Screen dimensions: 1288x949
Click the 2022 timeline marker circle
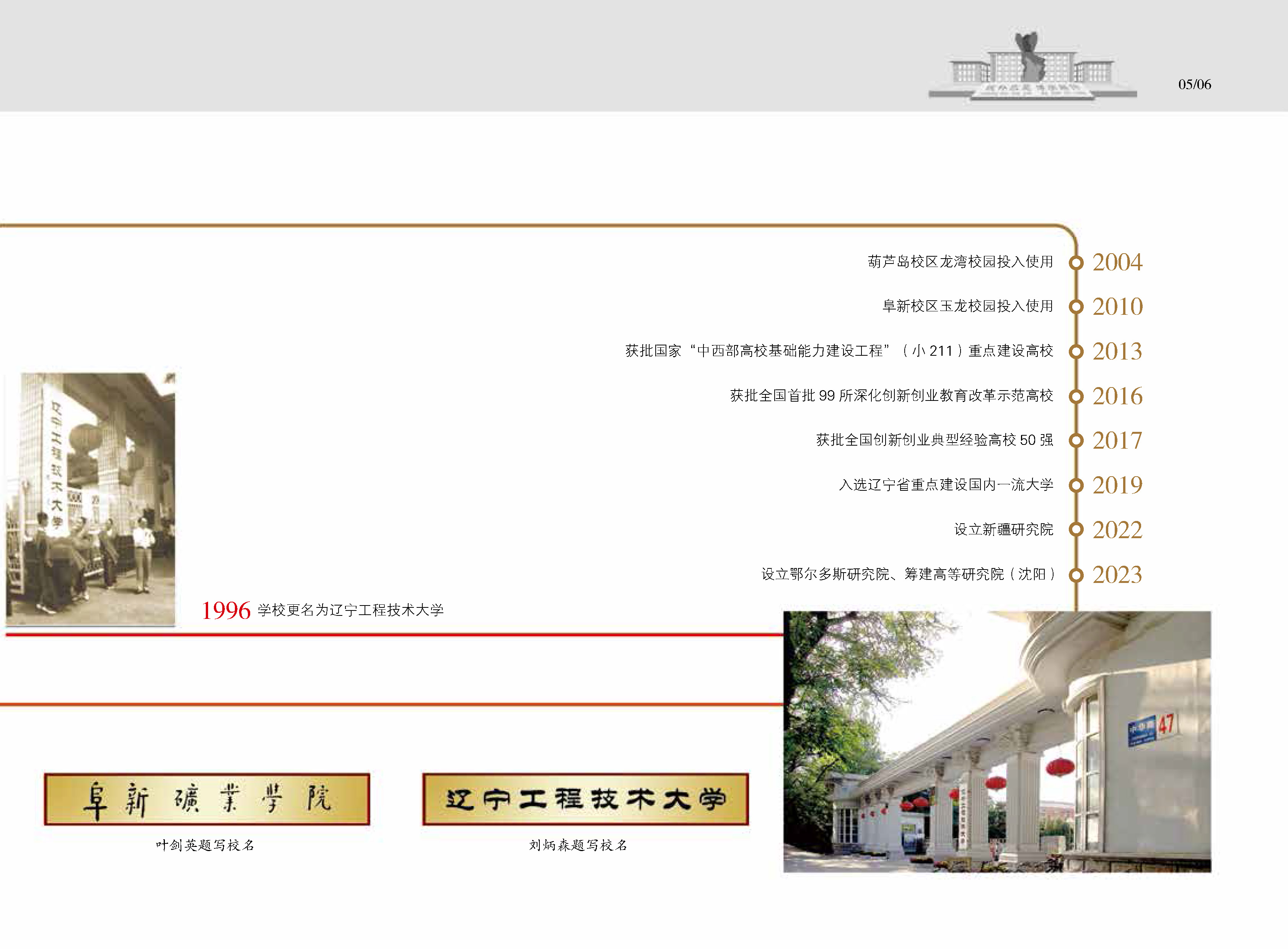1076,530
